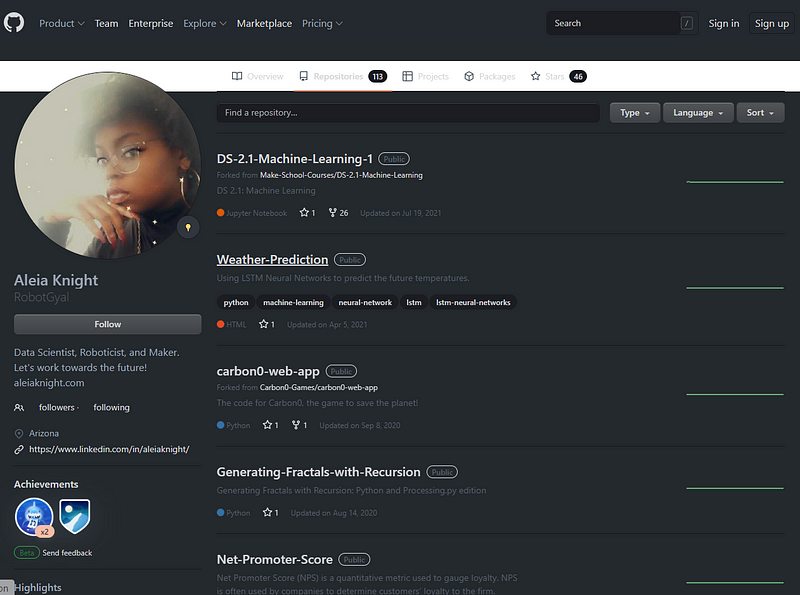The height and width of the screenshot is (595, 800).
Task: Open forked source Carbon0-Games/carbon0-web-app
Action: (319, 387)
